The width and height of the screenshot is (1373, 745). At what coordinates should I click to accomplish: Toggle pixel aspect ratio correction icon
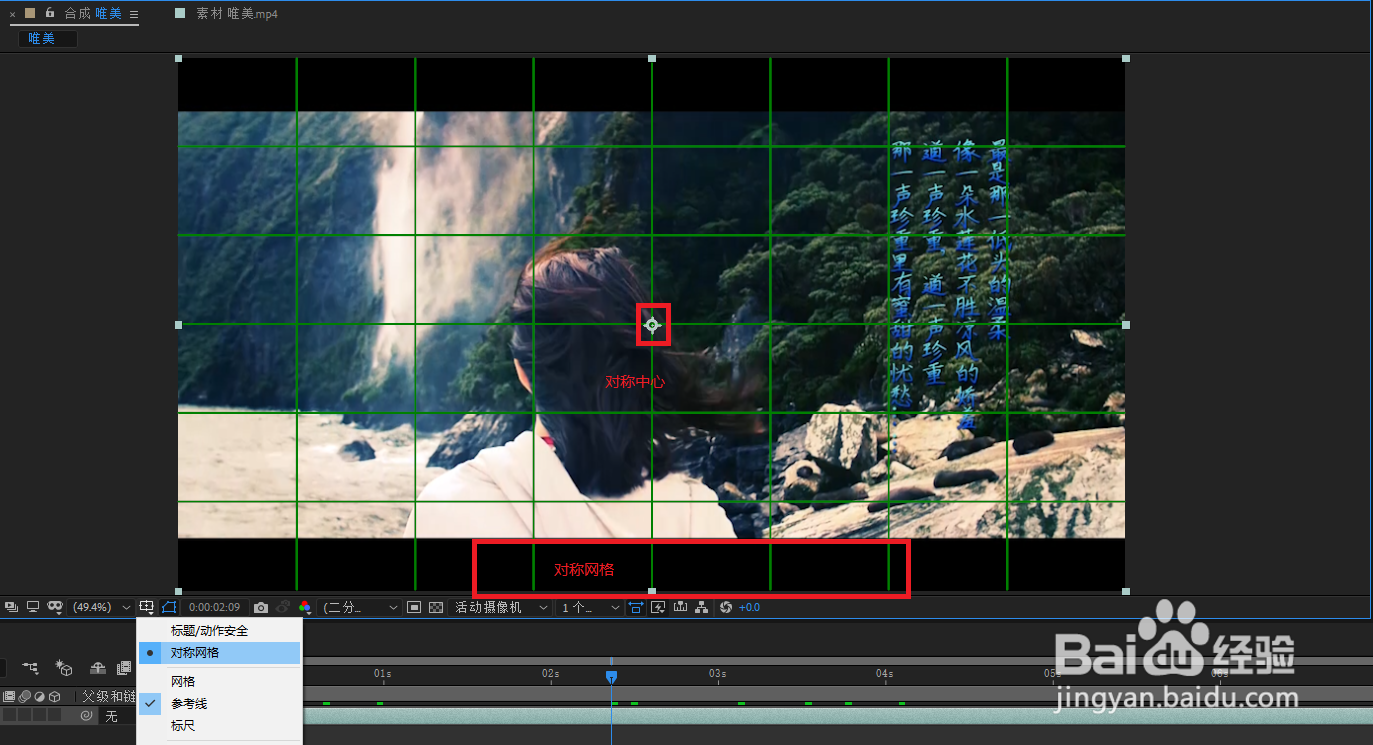click(635, 607)
